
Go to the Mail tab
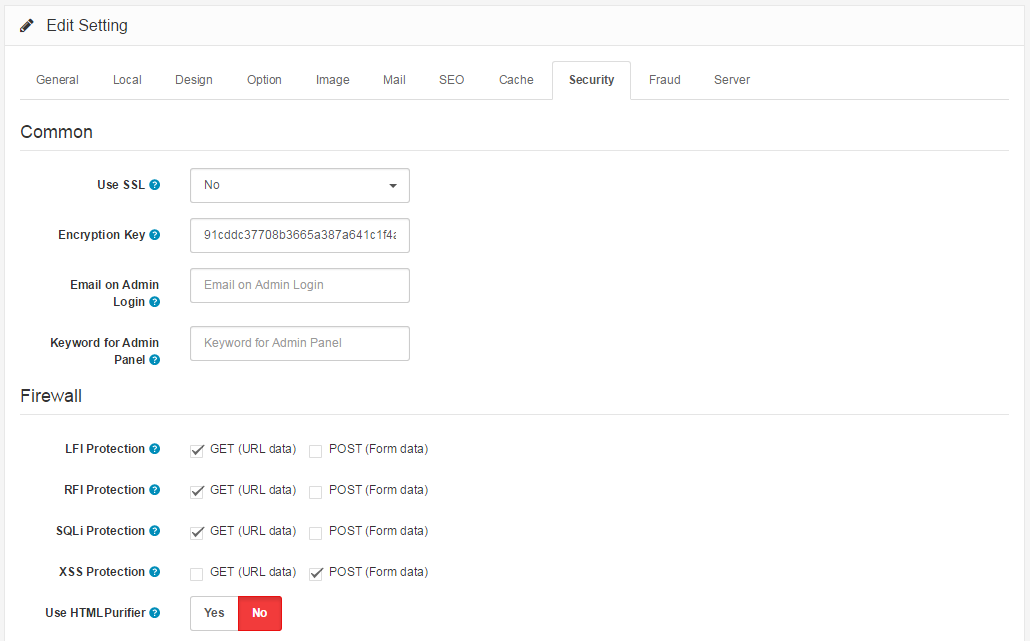(x=394, y=80)
